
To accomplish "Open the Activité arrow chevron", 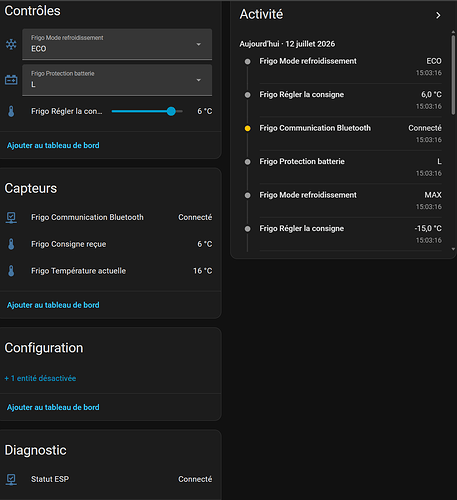I will click(x=438, y=15).
